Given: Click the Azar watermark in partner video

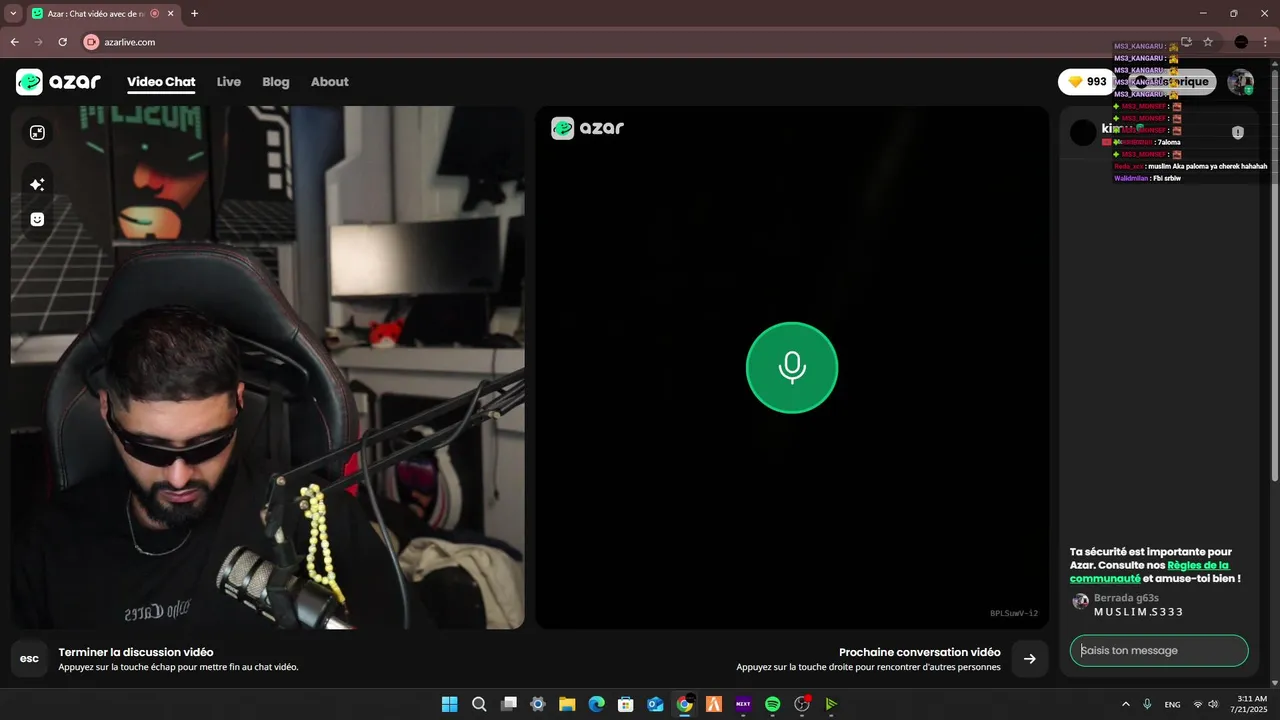Looking at the screenshot, I should point(587,128).
